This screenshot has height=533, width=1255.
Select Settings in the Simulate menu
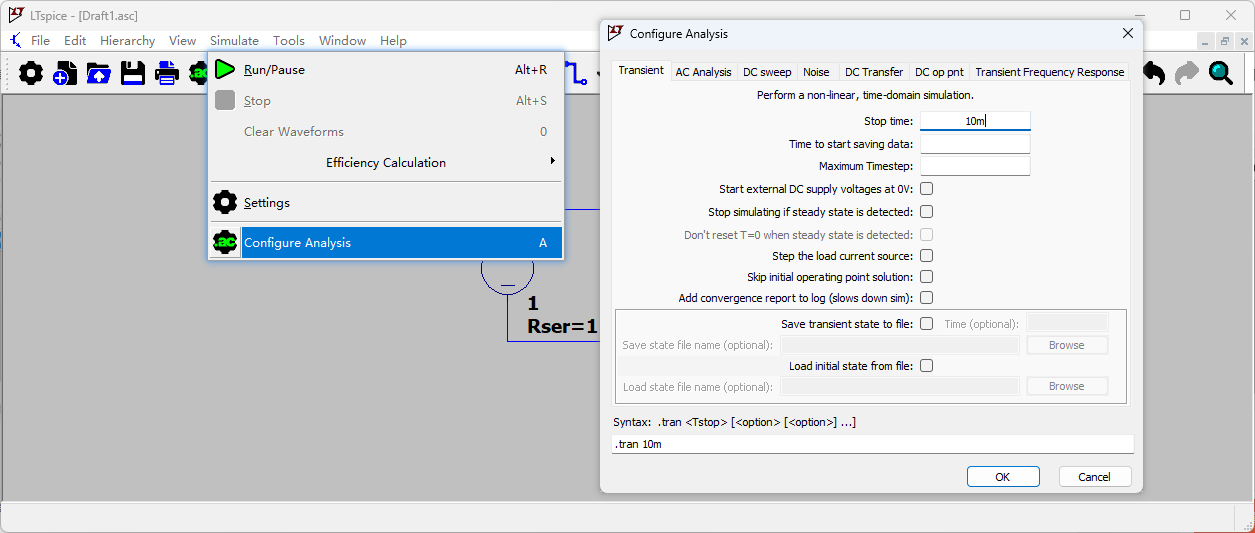pyautogui.click(x=386, y=202)
